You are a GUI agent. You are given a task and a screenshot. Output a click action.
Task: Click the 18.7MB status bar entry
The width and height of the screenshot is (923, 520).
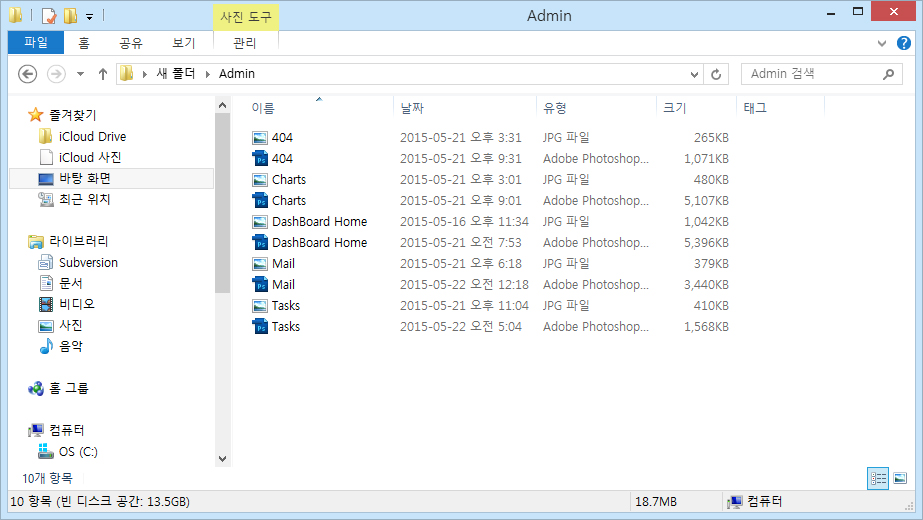(x=656, y=502)
